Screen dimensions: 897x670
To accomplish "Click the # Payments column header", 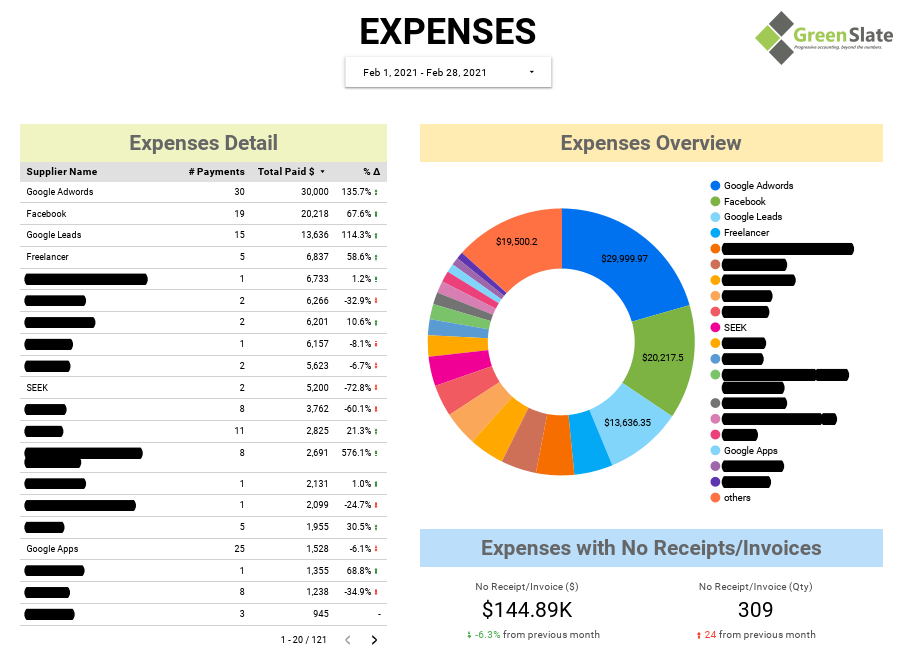I will click(x=217, y=172).
